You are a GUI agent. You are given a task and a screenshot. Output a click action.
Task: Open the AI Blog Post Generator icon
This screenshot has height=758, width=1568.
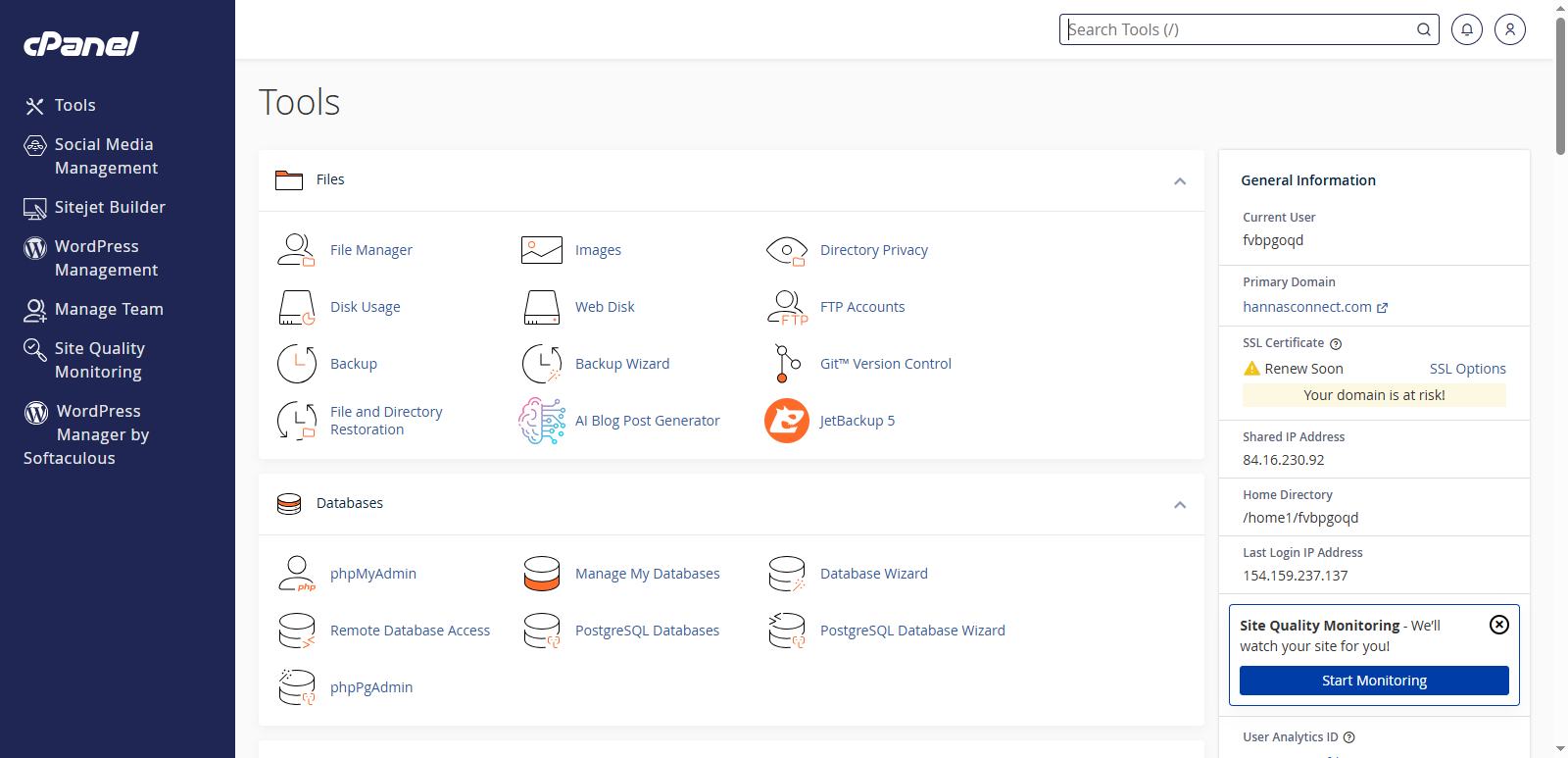541,421
